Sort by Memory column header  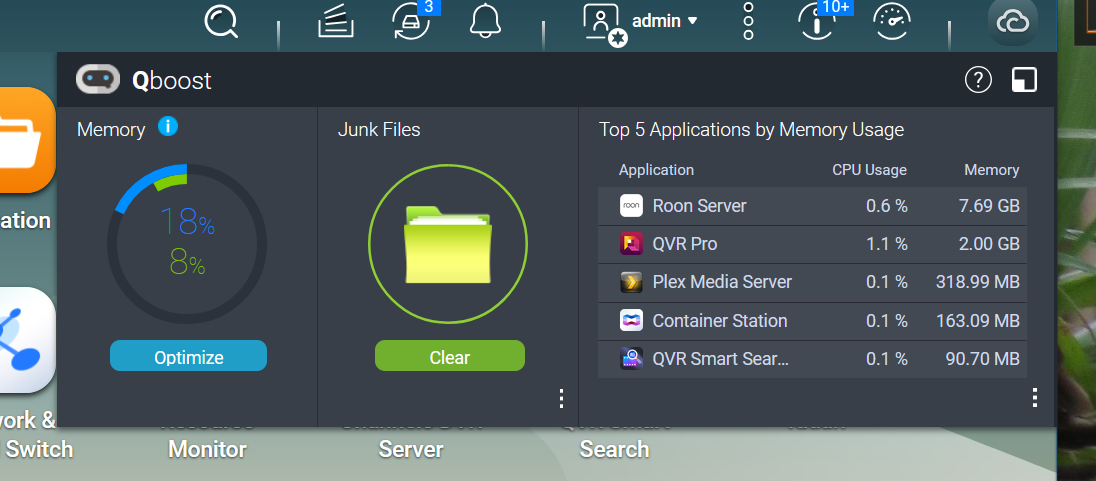[x=991, y=170]
